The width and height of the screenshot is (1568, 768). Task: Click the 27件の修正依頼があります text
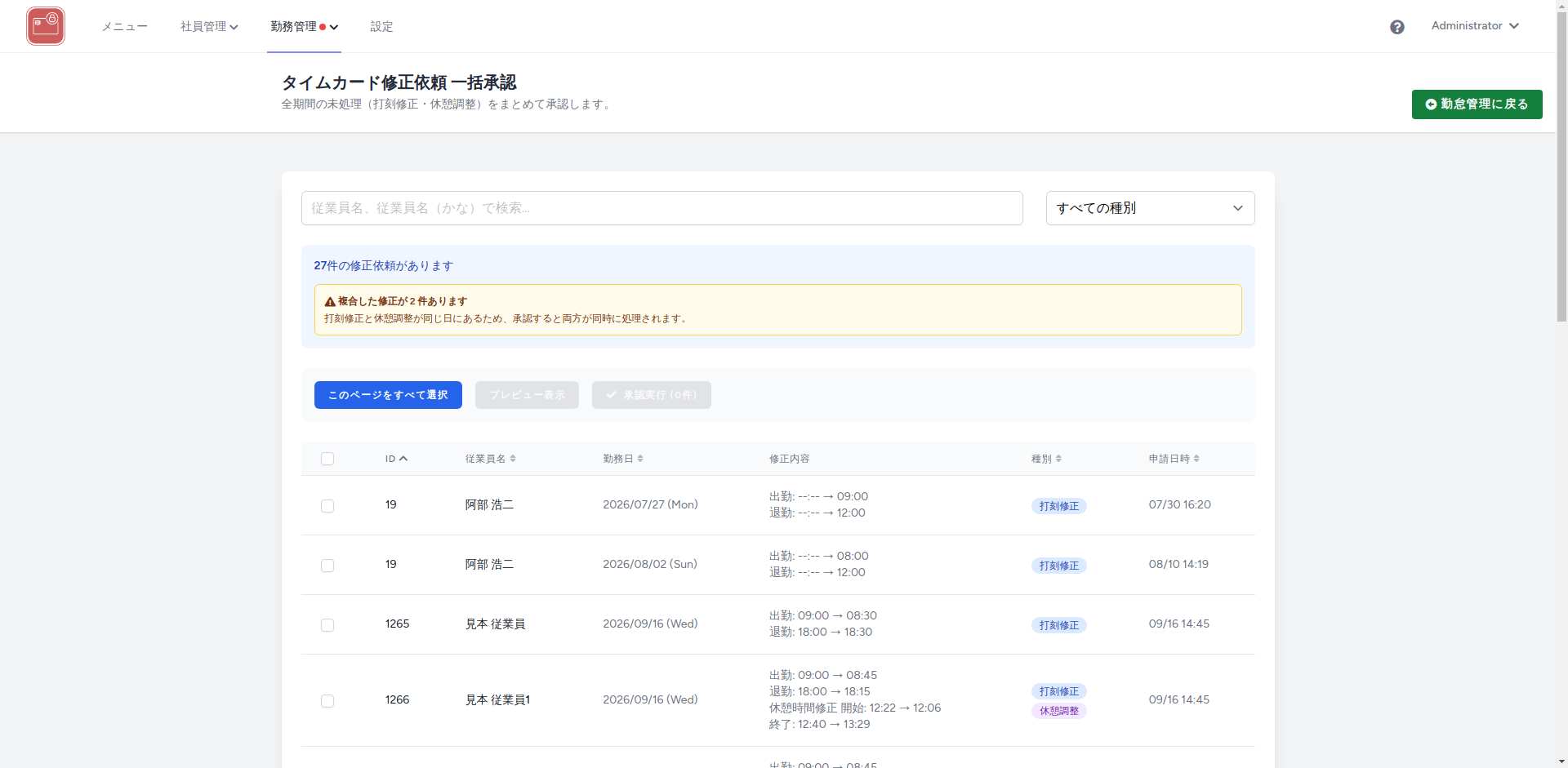pyautogui.click(x=383, y=266)
